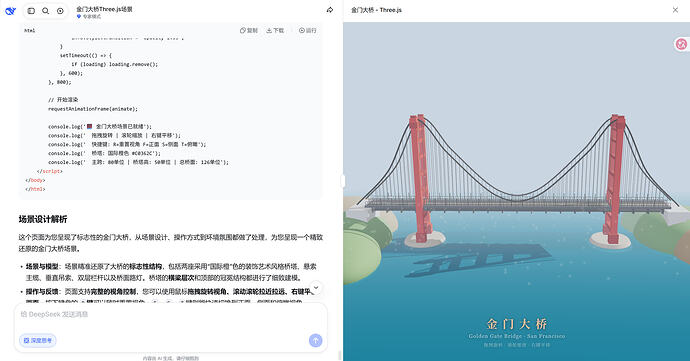Focus the DeepSeek message input field
690x361 pixels.
pos(171,314)
